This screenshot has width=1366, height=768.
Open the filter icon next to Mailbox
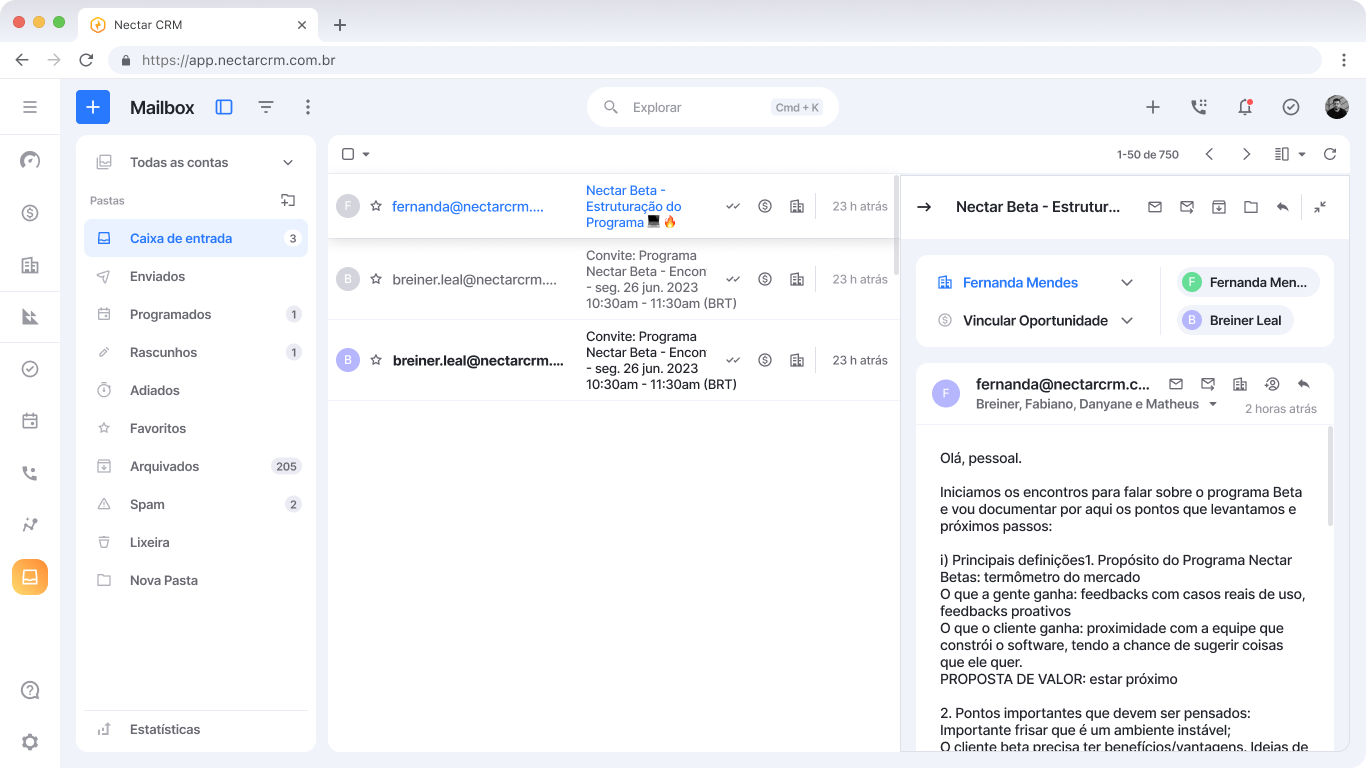click(x=266, y=107)
